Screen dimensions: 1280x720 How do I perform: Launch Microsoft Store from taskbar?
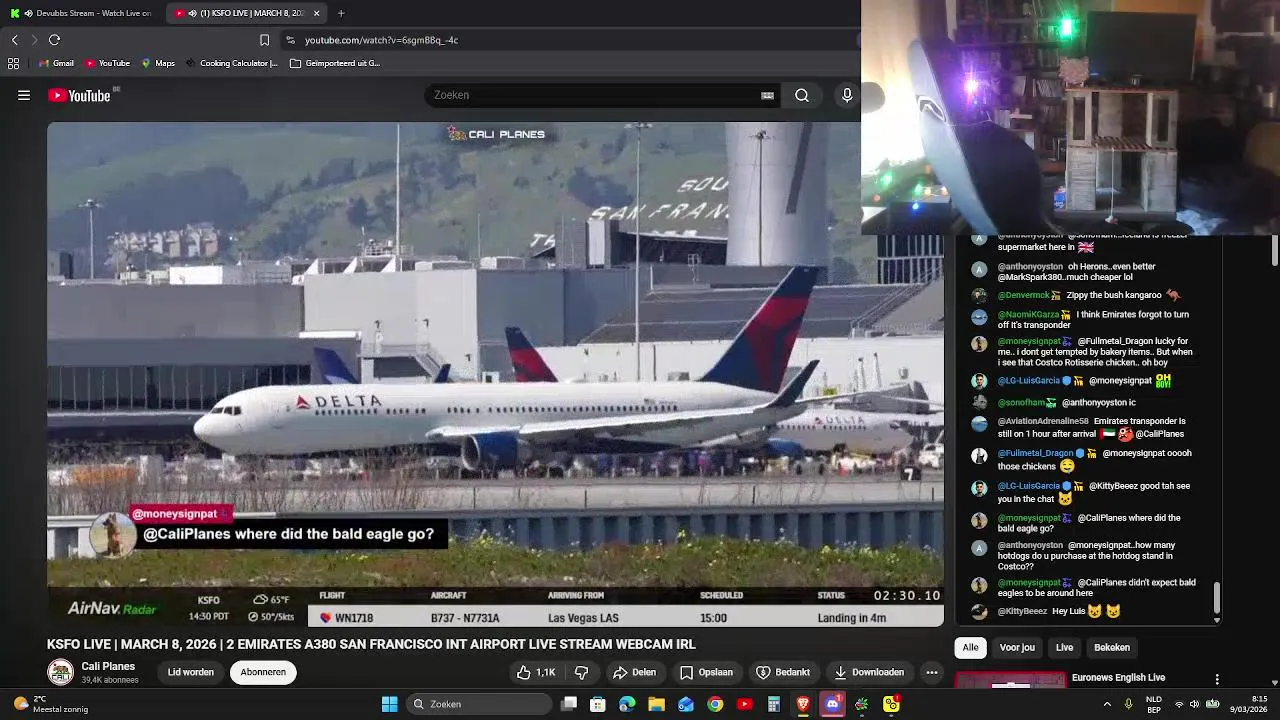598,704
